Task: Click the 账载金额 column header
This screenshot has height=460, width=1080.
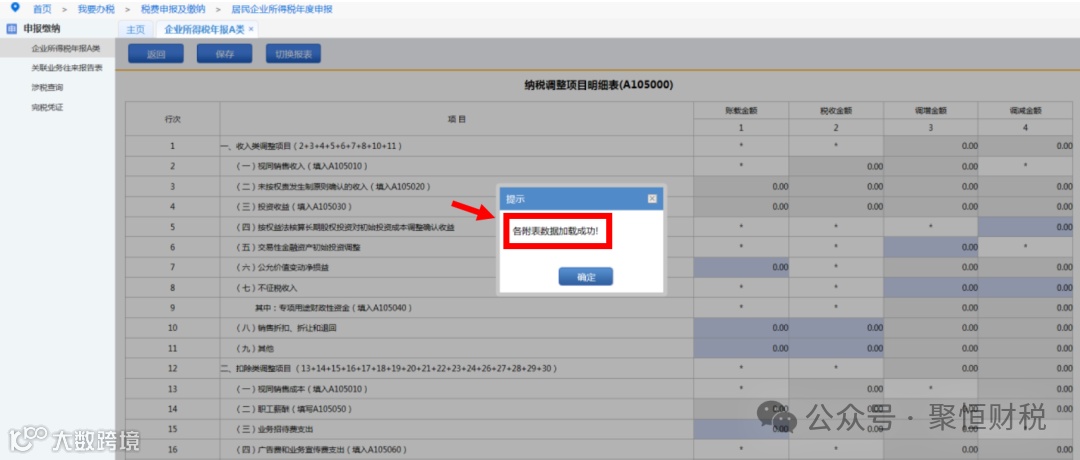Action: pyautogui.click(x=741, y=110)
